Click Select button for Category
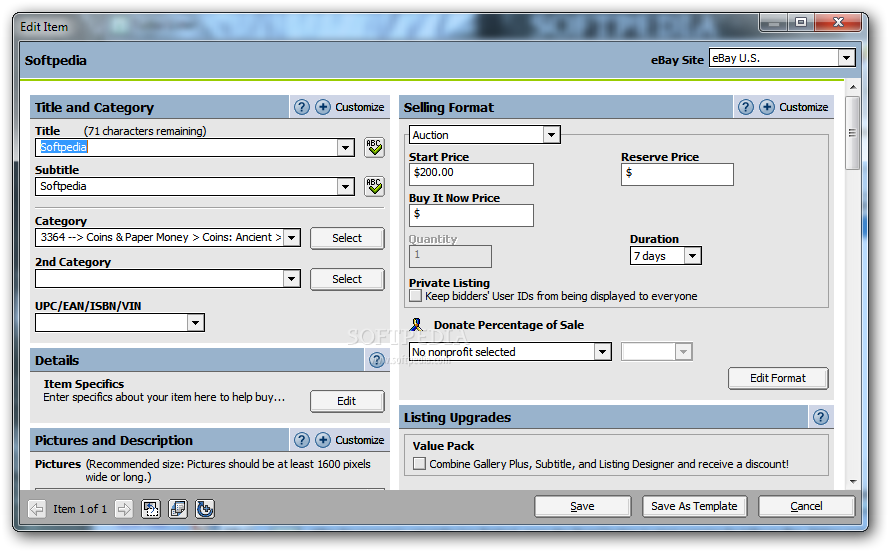889x552 pixels. tap(347, 238)
